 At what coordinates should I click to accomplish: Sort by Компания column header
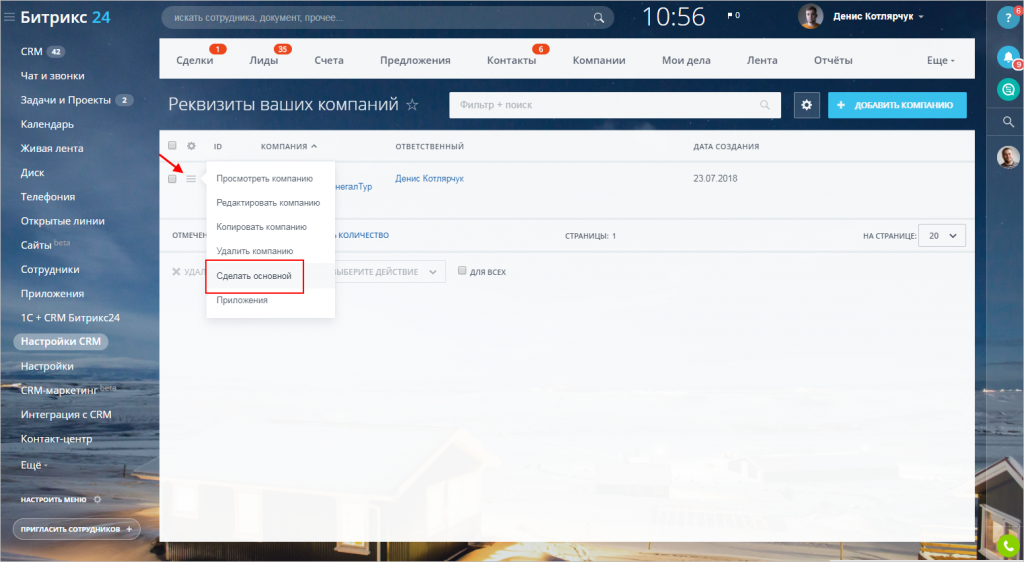click(x=289, y=146)
